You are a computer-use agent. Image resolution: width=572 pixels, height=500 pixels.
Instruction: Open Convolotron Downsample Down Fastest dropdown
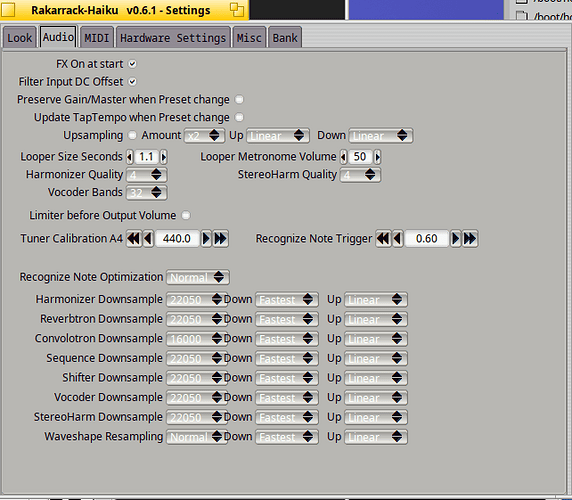tap(287, 339)
